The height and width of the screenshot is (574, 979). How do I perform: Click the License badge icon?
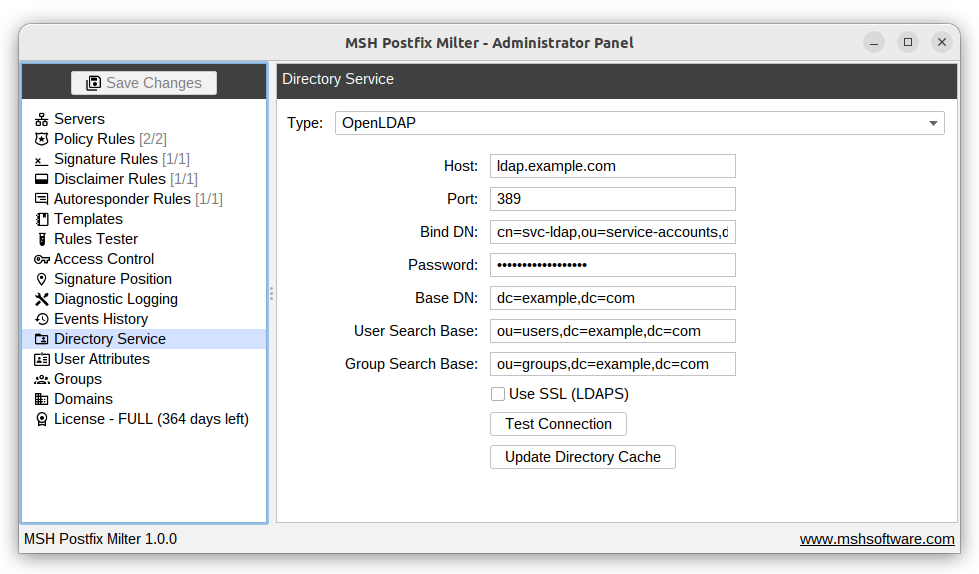pos(41,419)
